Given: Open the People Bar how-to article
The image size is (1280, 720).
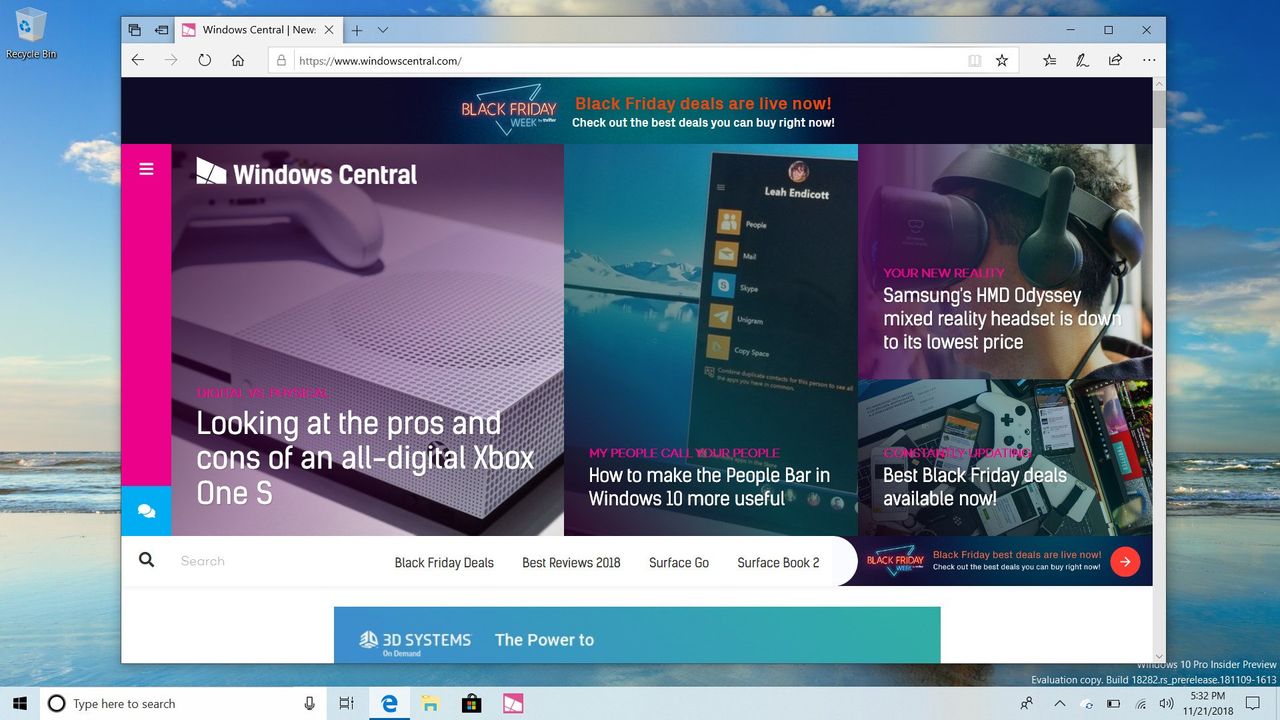Looking at the screenshot, I should [x=709, y=486].
